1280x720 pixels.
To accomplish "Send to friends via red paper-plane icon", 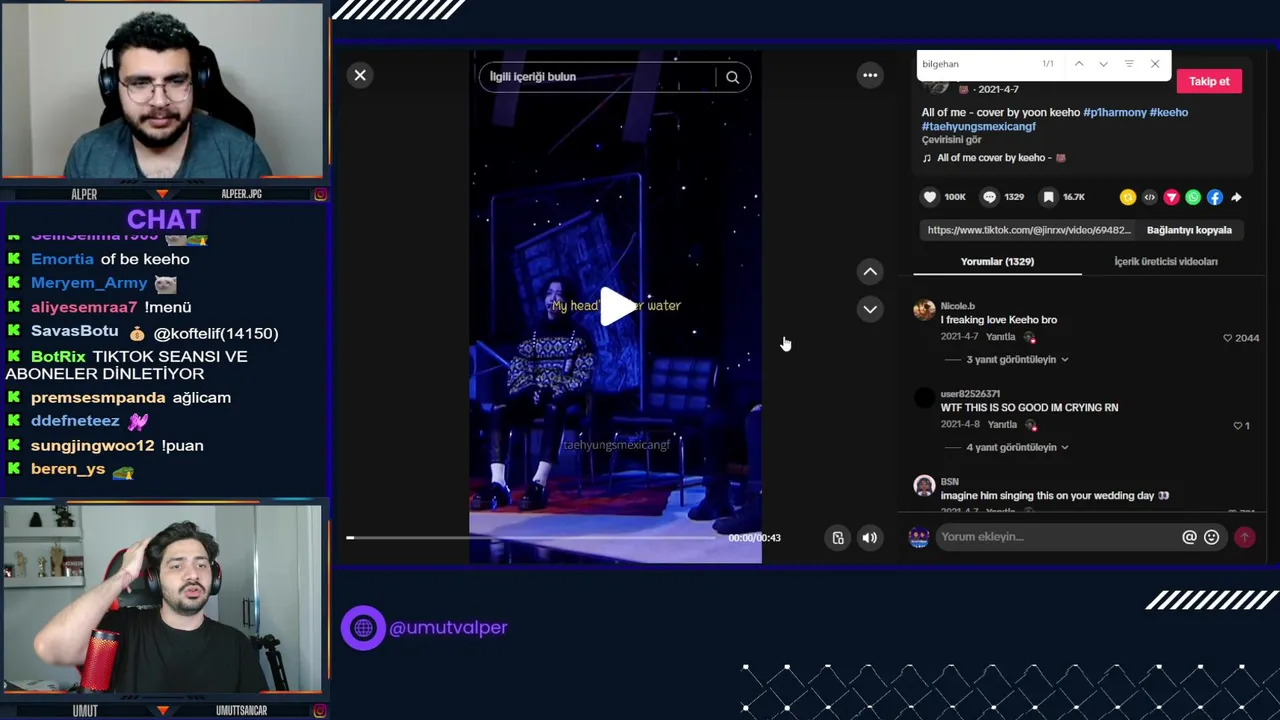I will click(1171, 197).
